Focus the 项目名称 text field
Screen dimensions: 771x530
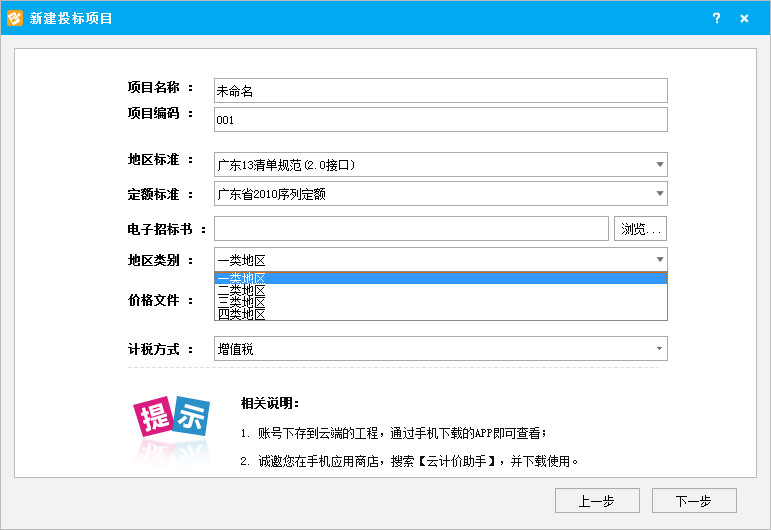coord(440,90)
